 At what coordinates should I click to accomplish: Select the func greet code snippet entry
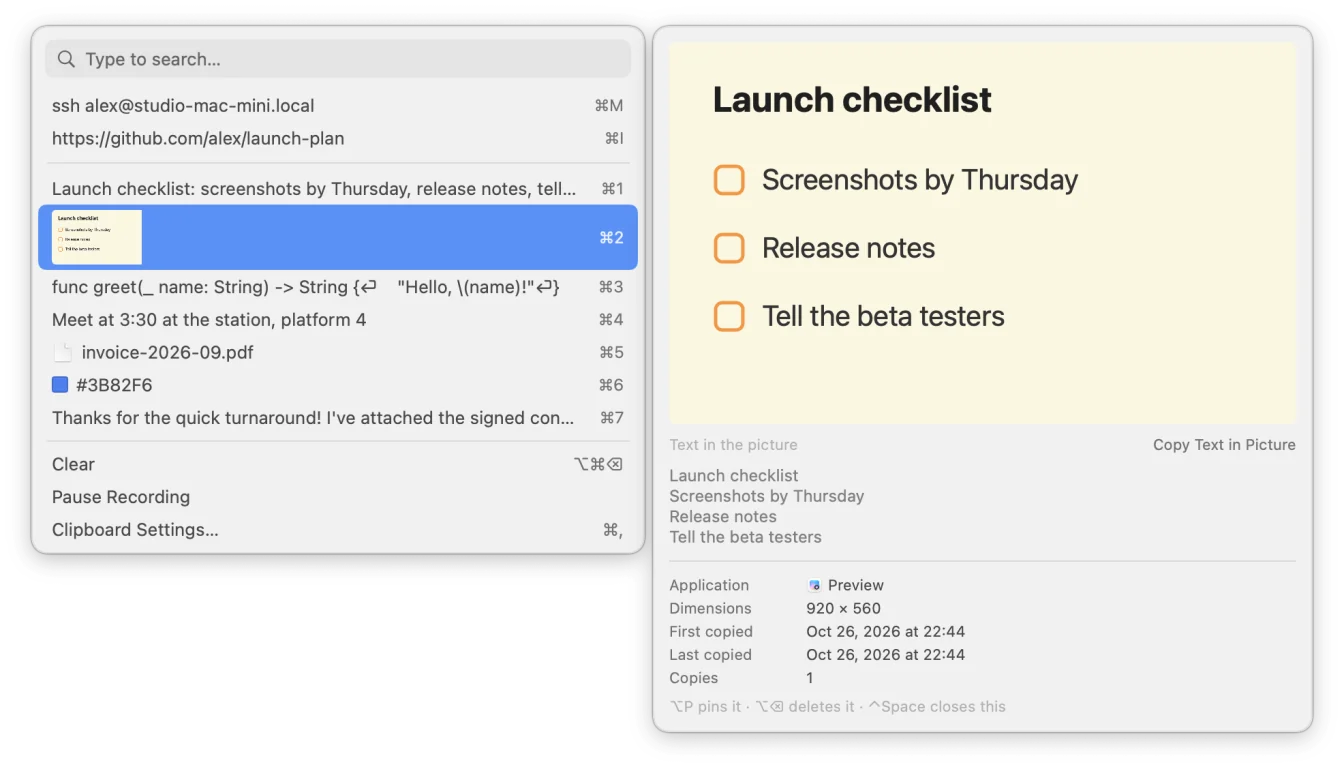coord(338,287)
